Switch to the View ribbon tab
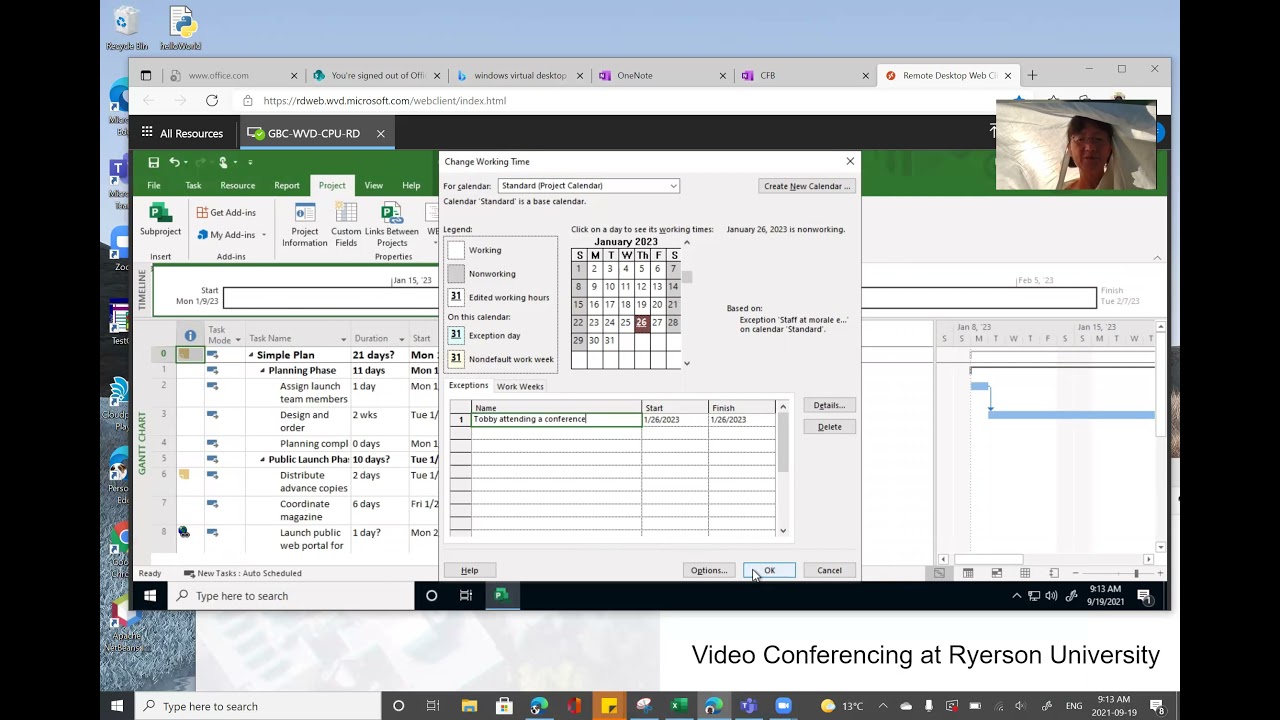This screenshot has height=720, width=1280. pos(373,185)
